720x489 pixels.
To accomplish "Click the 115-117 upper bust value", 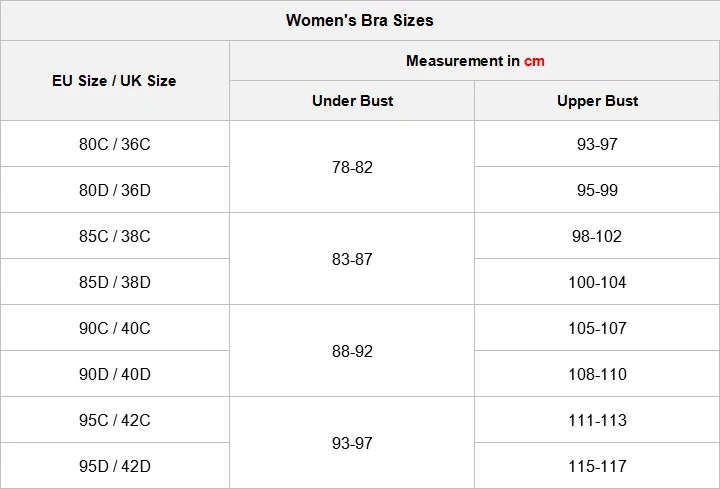I will 597,466.
